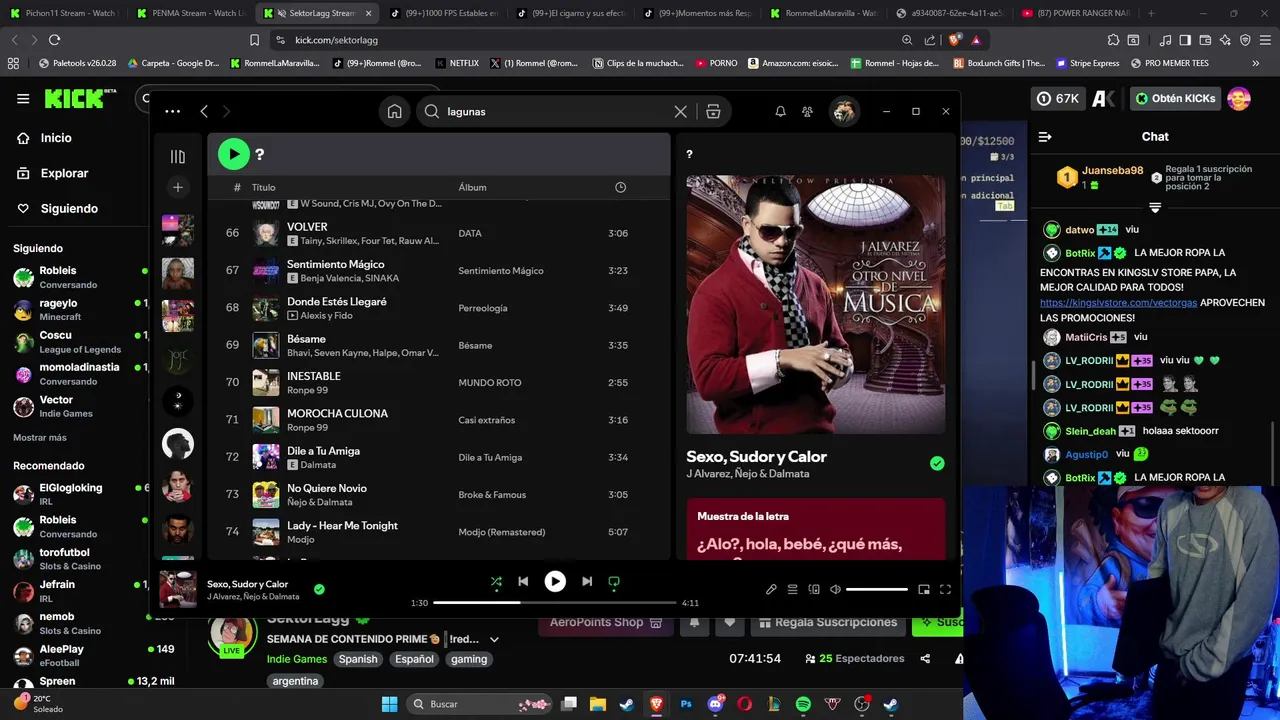This screenshot has height=720, width=1280.
Task: Expand the stream title dropdown chevron
Action: [x=494, y=639]
